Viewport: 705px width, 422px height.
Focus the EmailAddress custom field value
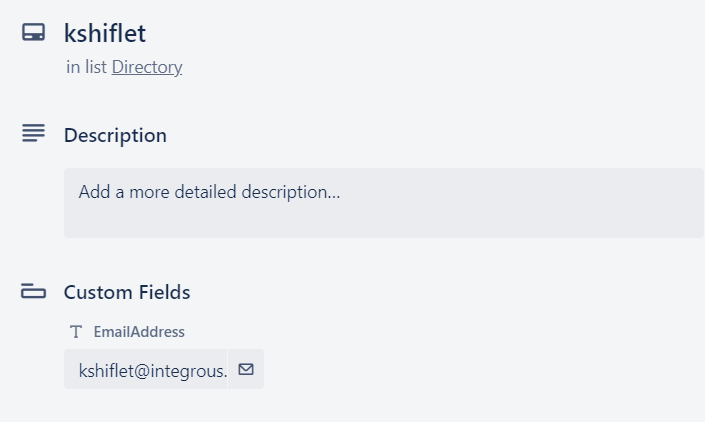[146, 369]
